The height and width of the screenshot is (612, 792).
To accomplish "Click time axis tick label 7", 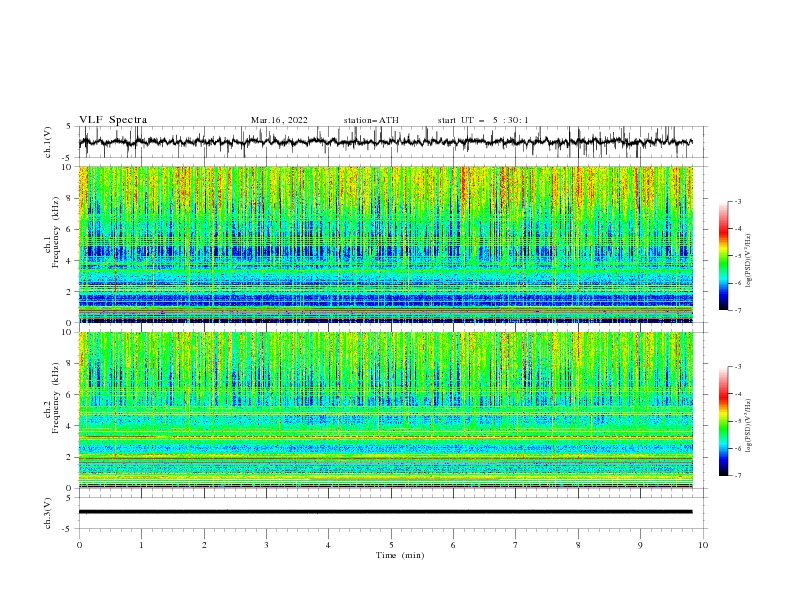I will click(516, 545).
